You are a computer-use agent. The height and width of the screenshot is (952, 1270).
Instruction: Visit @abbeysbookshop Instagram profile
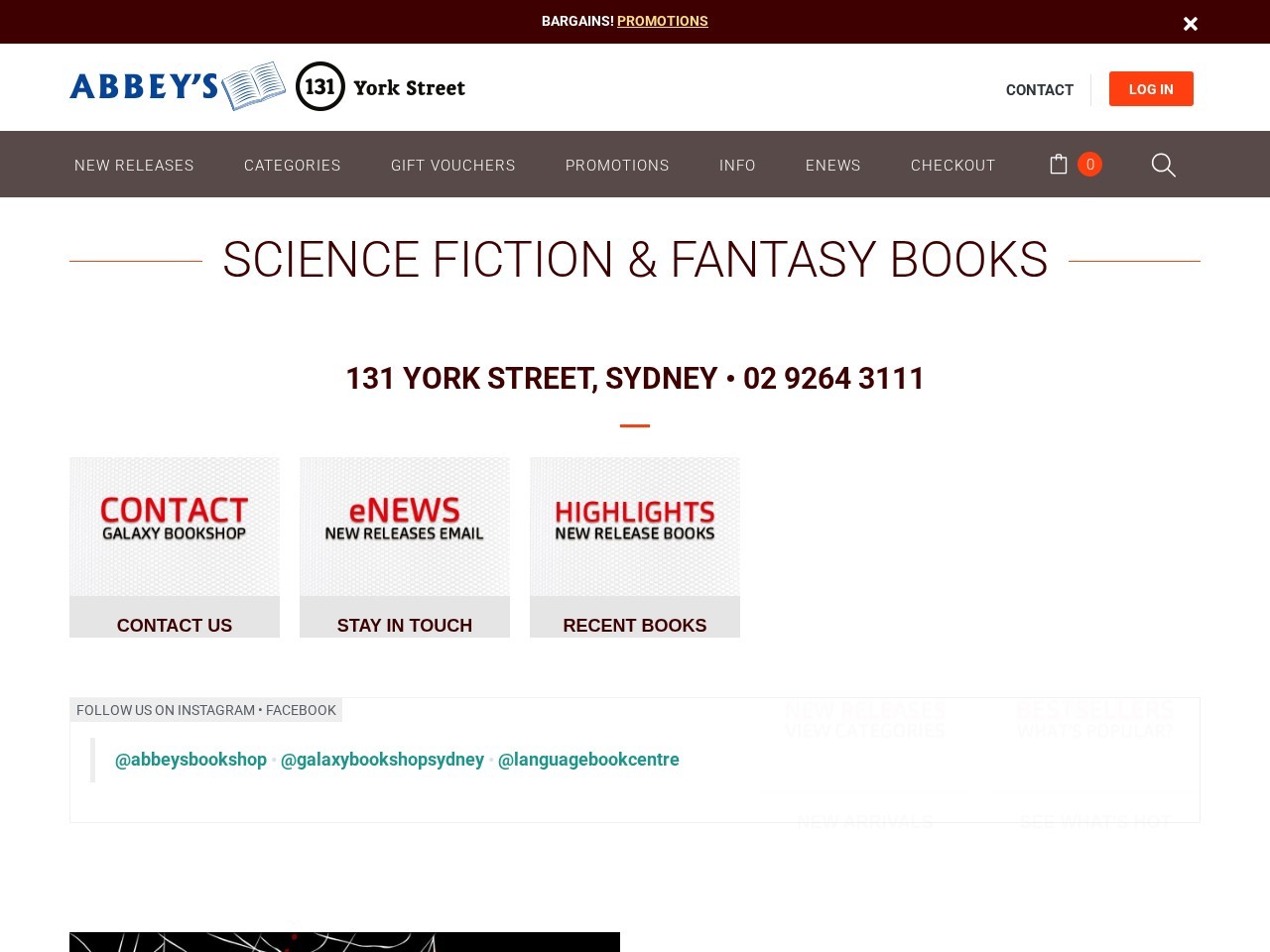coord(190,760)
